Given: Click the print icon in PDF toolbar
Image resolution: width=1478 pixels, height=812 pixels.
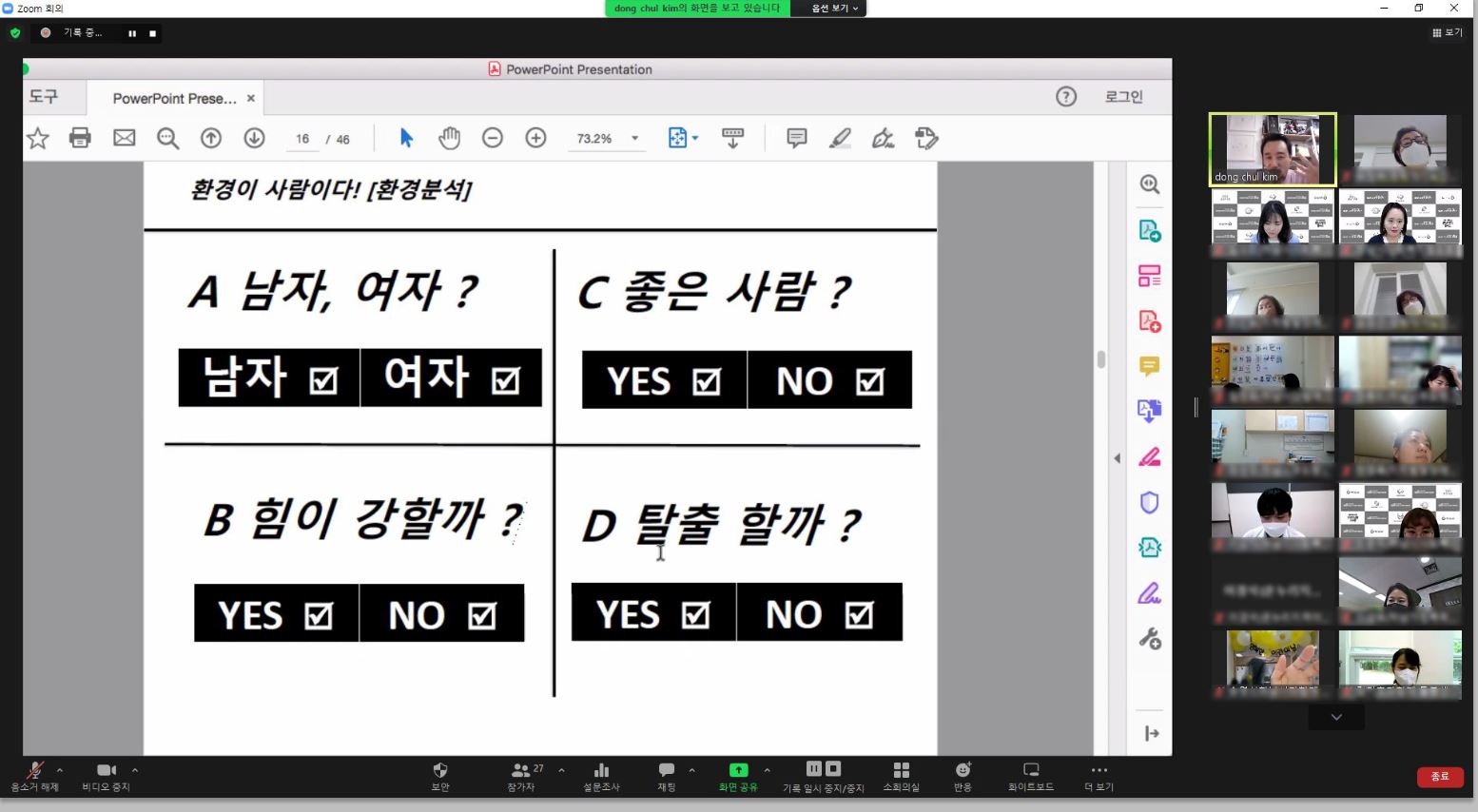Looking at the screenshot, I should coord(80,138).
